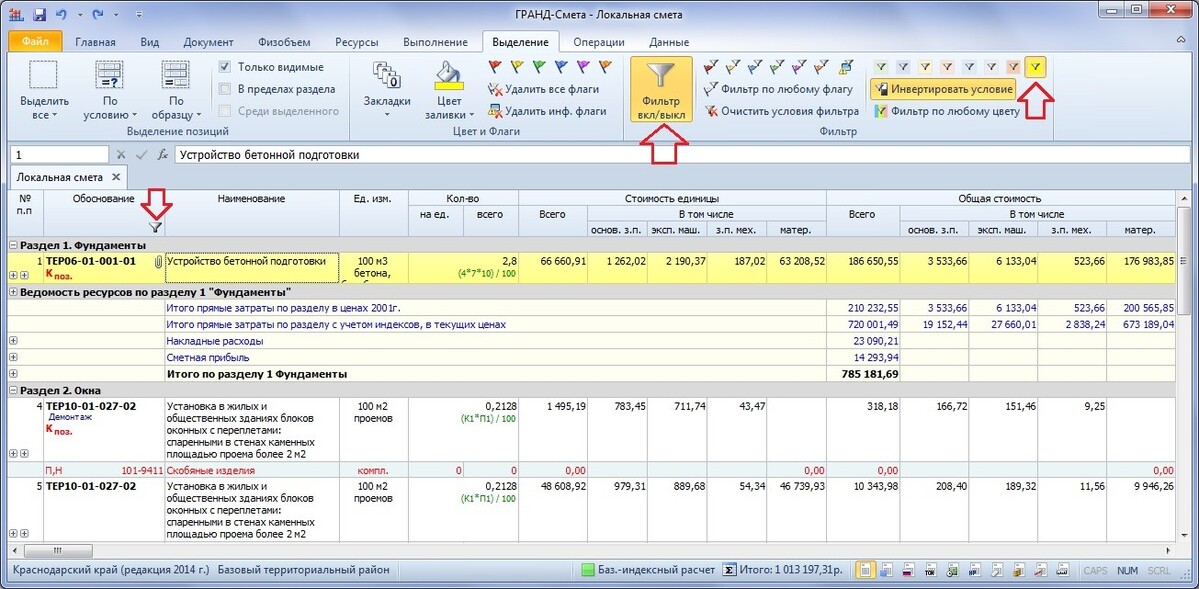
Task: Click the Redo arrow icon
Action: tap(99, 14)
